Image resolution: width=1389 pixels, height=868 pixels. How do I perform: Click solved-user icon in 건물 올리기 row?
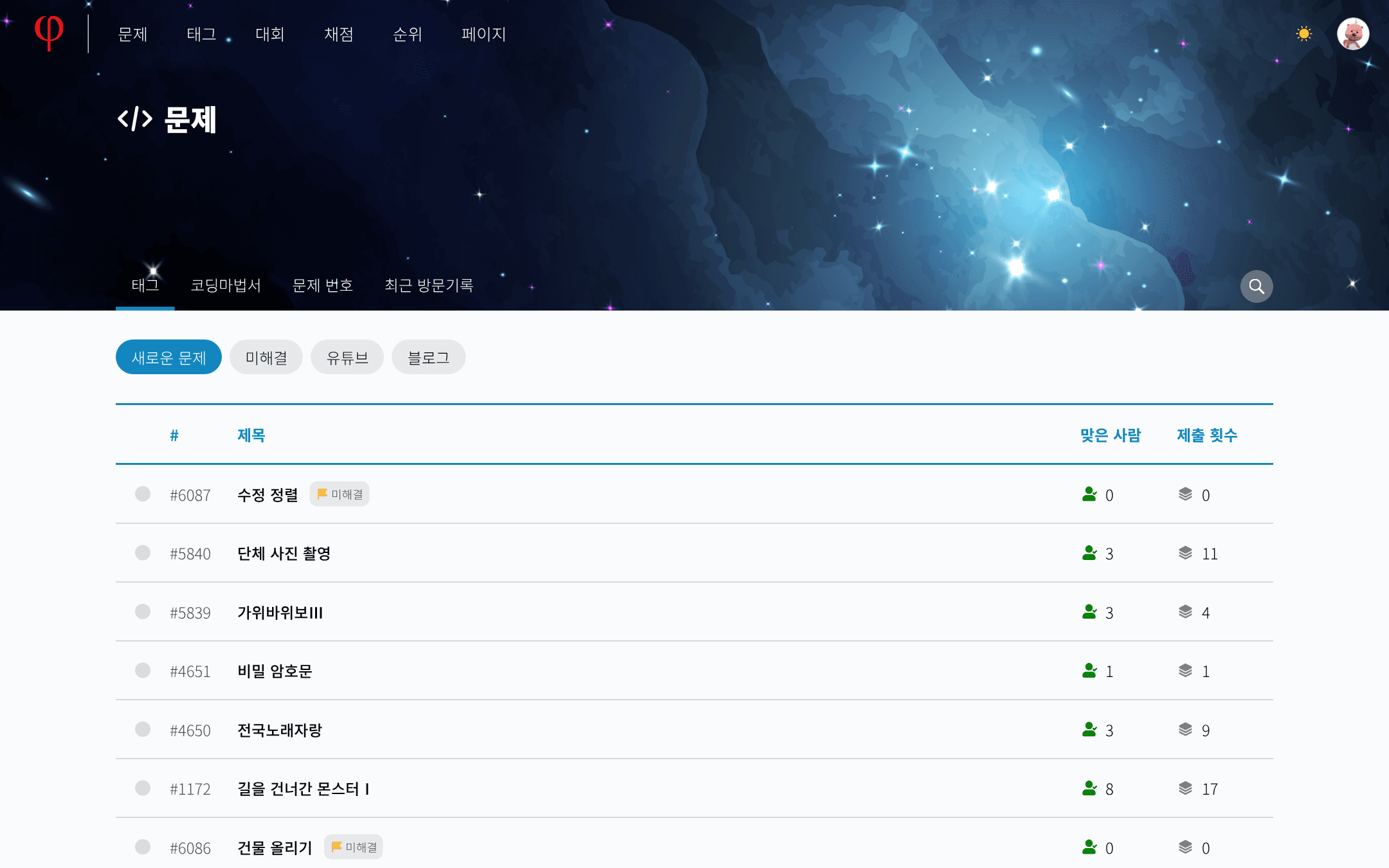(x=1089, y=847)
